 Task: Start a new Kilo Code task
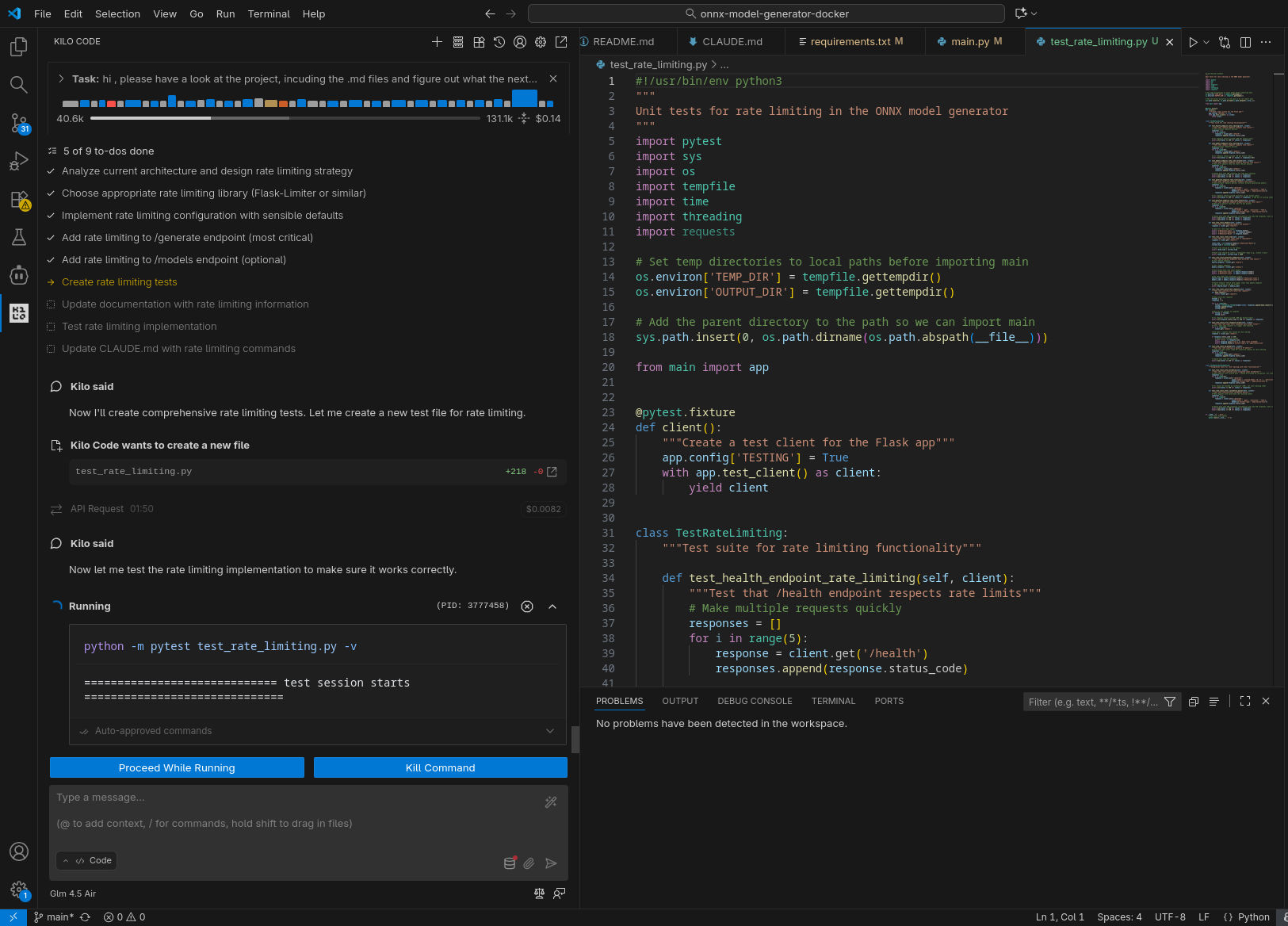437,42
